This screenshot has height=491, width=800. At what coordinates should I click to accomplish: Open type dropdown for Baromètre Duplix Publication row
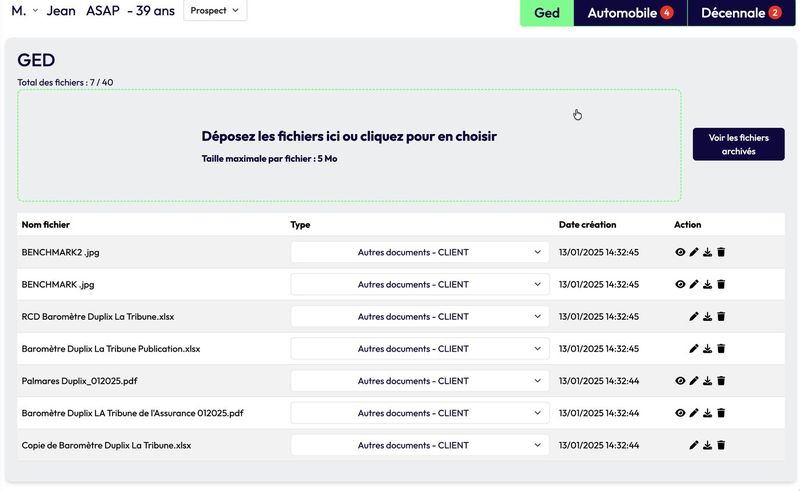pyautogui.click(x=420, y=349)
